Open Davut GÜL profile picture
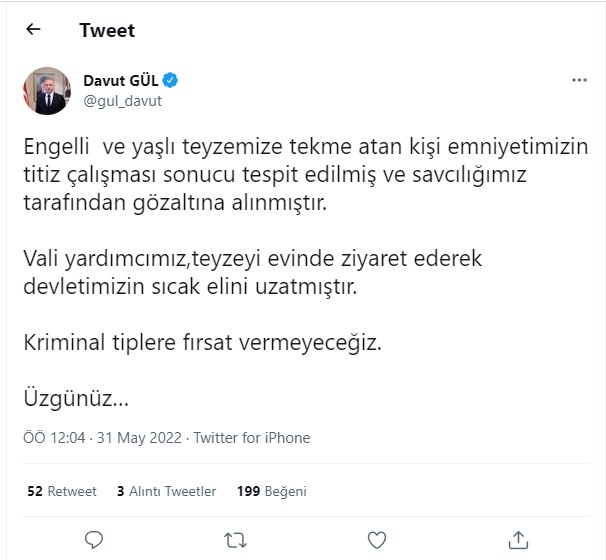 coord(47,90)
